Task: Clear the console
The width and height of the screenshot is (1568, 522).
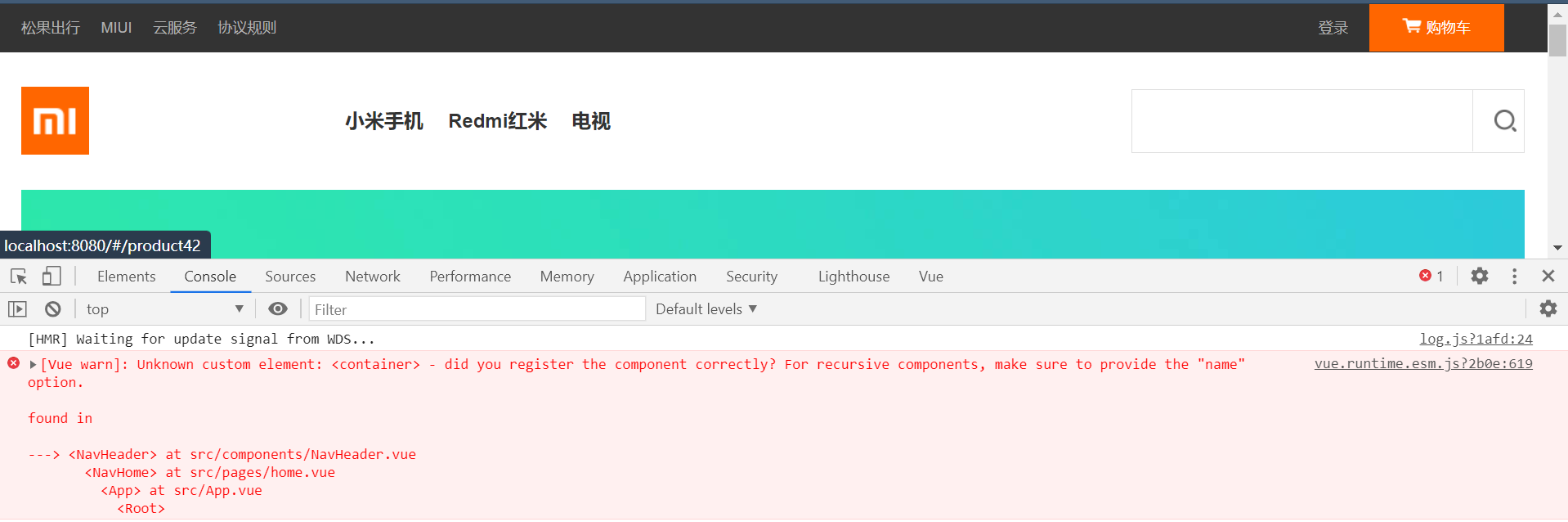Action: (x=53, y=309)
